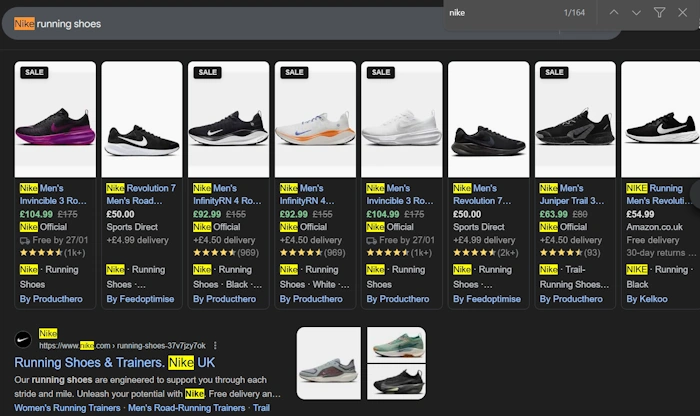The height and width of the screenshot is (416, 700).
Task: Open find filter options funnel icon
Action: pyautogui.click(x=659, y=12)
